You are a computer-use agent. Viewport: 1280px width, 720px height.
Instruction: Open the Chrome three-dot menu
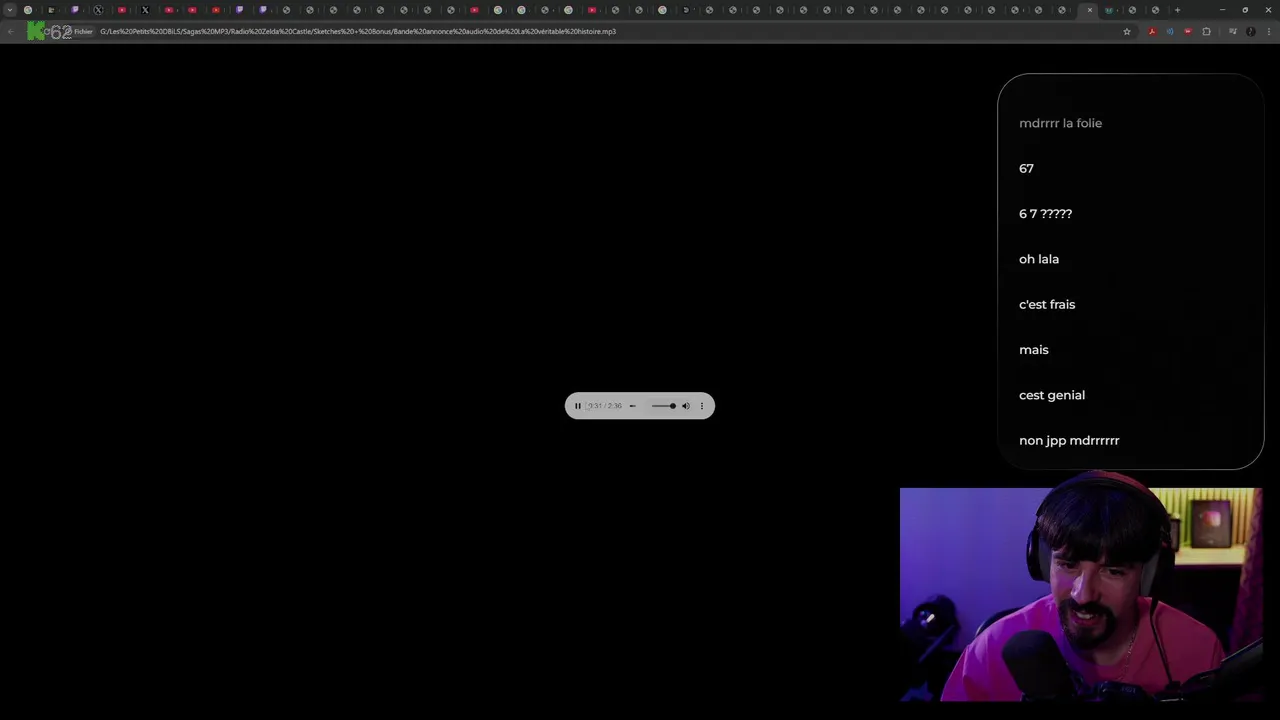pos(1269,31)
